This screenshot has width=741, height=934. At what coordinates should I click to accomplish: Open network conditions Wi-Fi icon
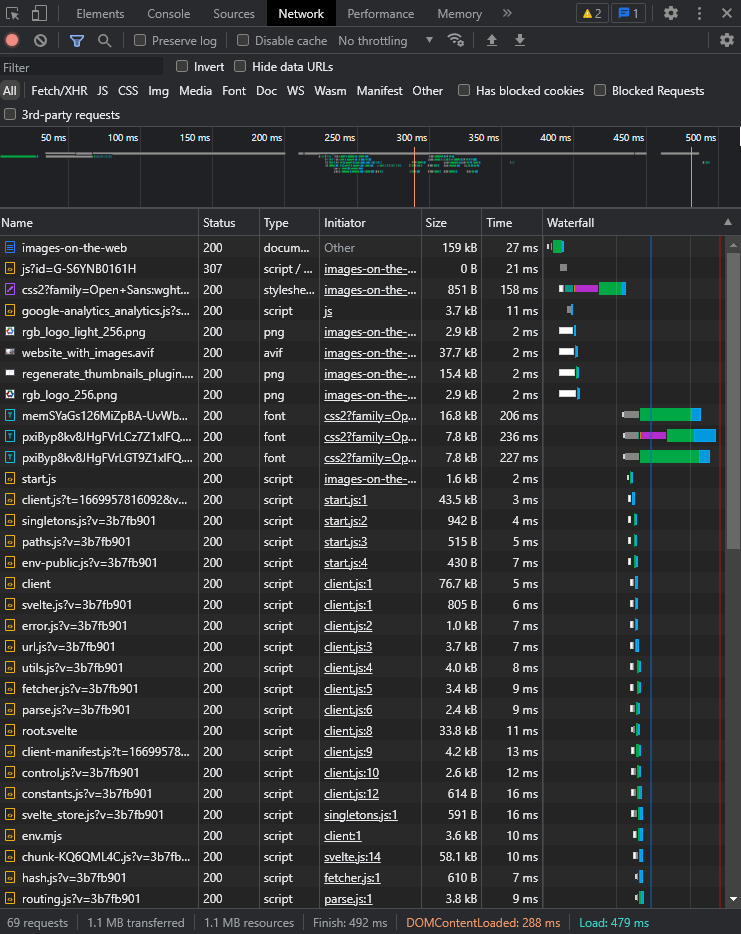click(456, 41)
